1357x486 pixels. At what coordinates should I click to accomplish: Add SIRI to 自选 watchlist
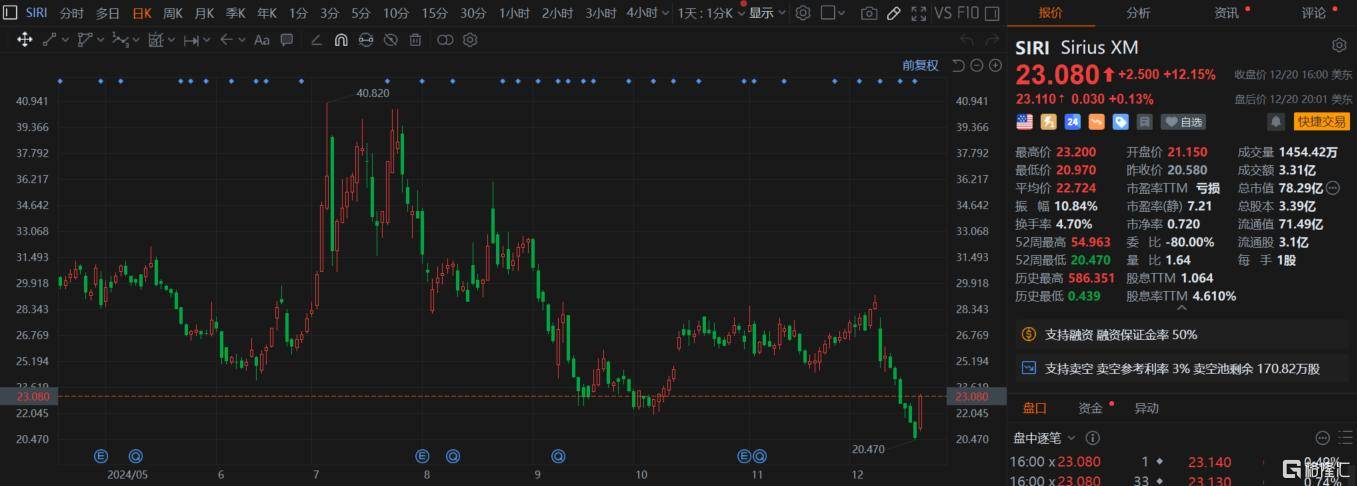1183,122
